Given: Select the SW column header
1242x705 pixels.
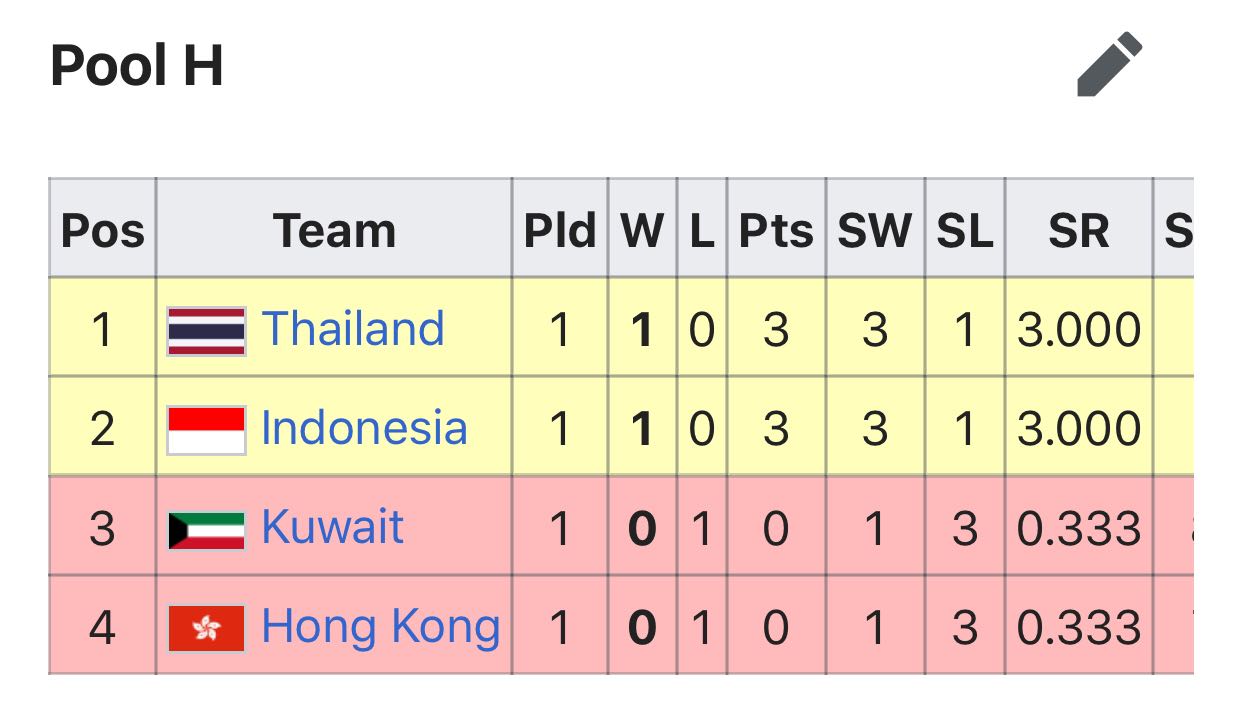Looking at the screenshot, I should tap(875, 229).
